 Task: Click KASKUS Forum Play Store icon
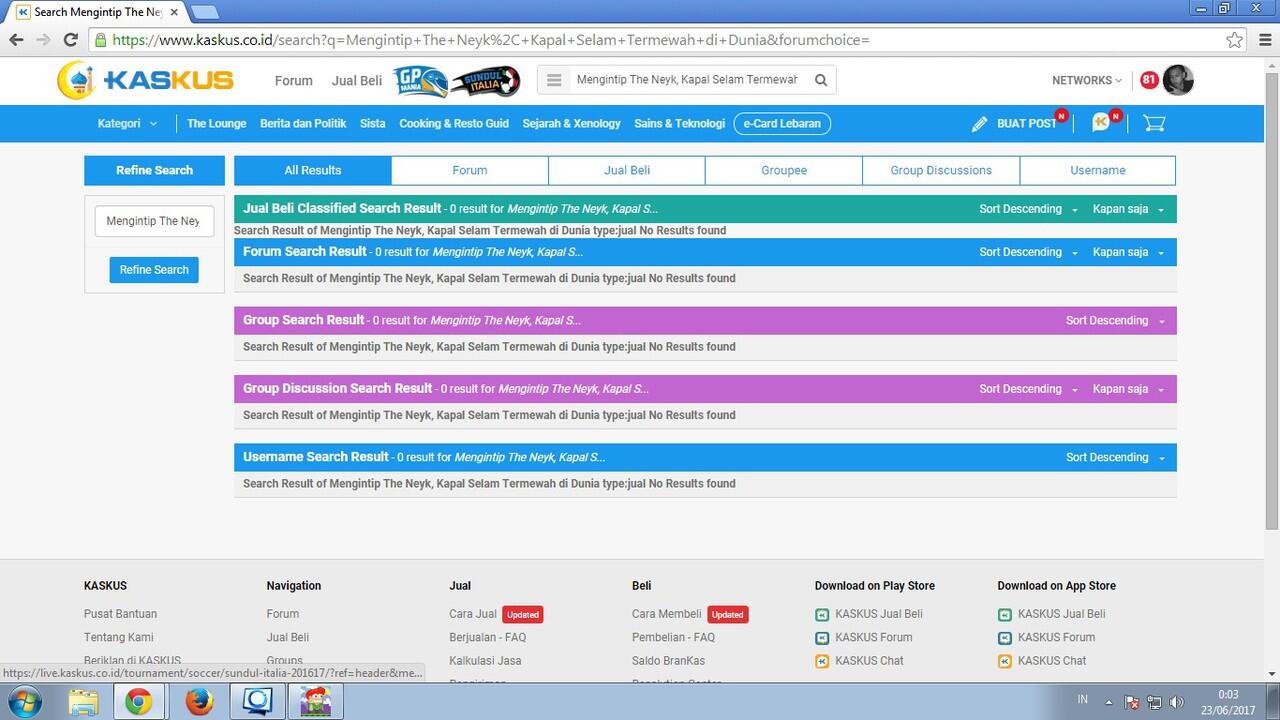[822, 638]
